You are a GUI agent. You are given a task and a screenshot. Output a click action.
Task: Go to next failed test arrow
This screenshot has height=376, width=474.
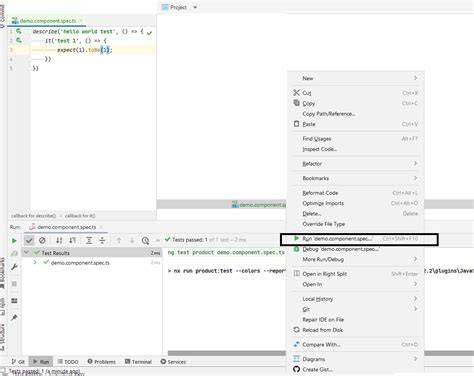(132, 240)
